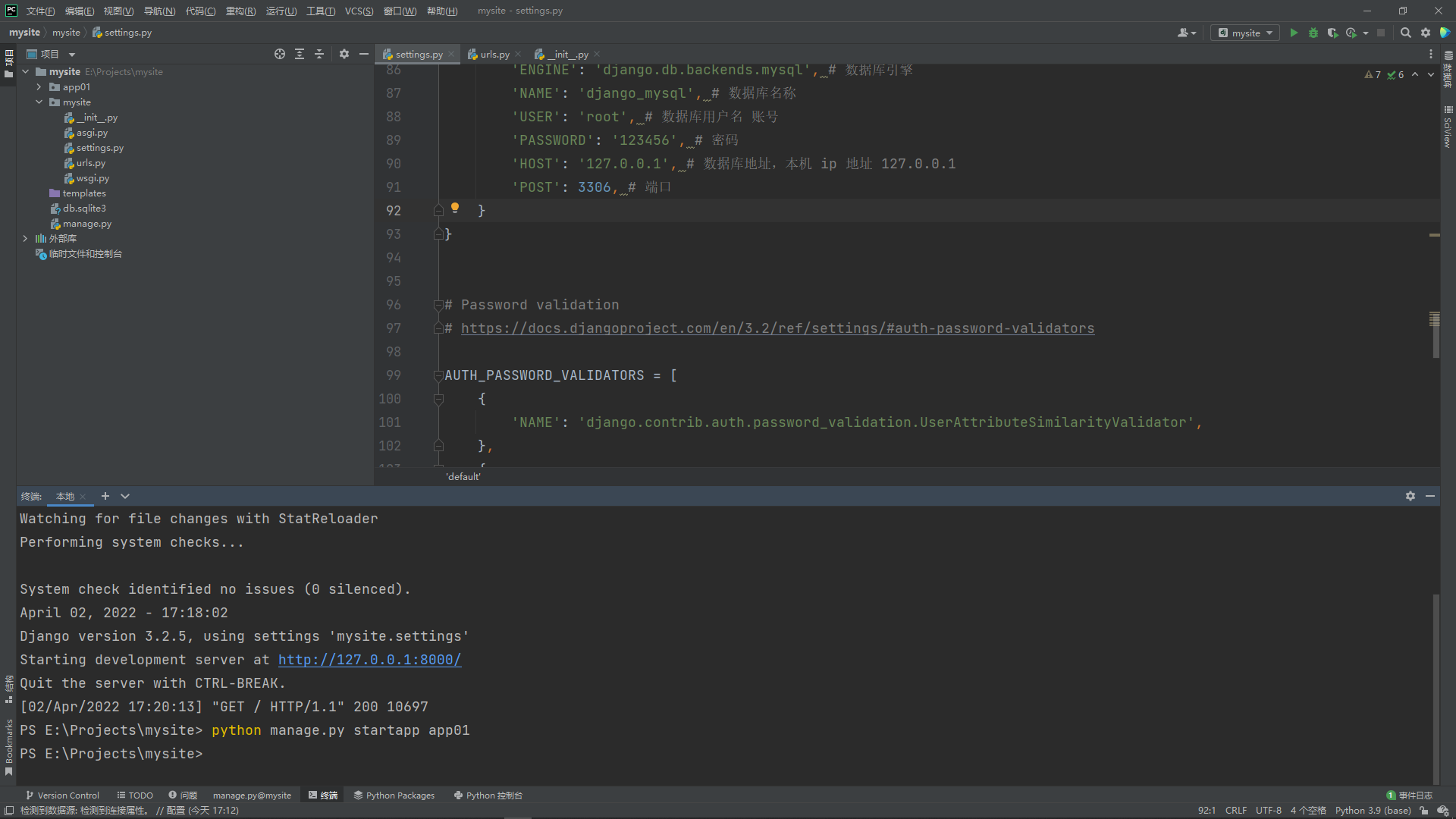Open the 问题 problems tool window
This screenshot has height=819, width=1456.
(x=183, y=795)
